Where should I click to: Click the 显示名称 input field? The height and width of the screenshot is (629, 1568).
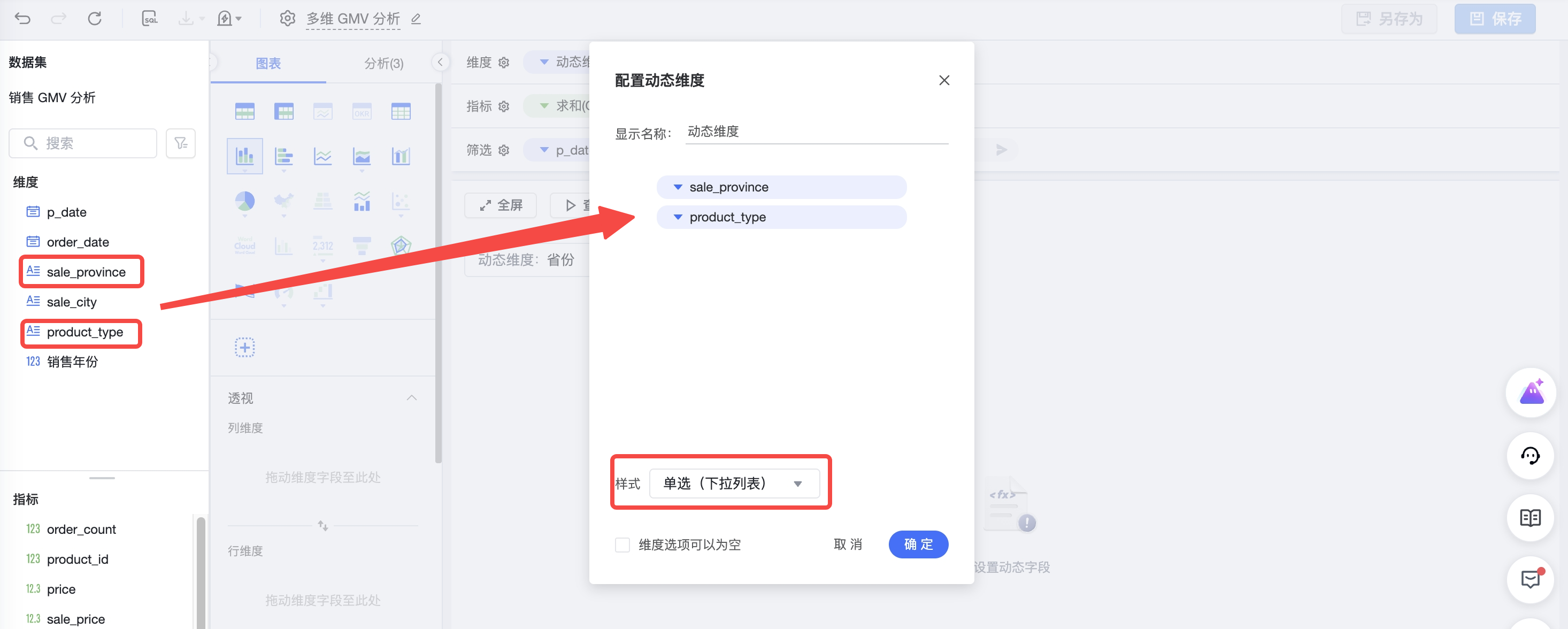(816, 132)
